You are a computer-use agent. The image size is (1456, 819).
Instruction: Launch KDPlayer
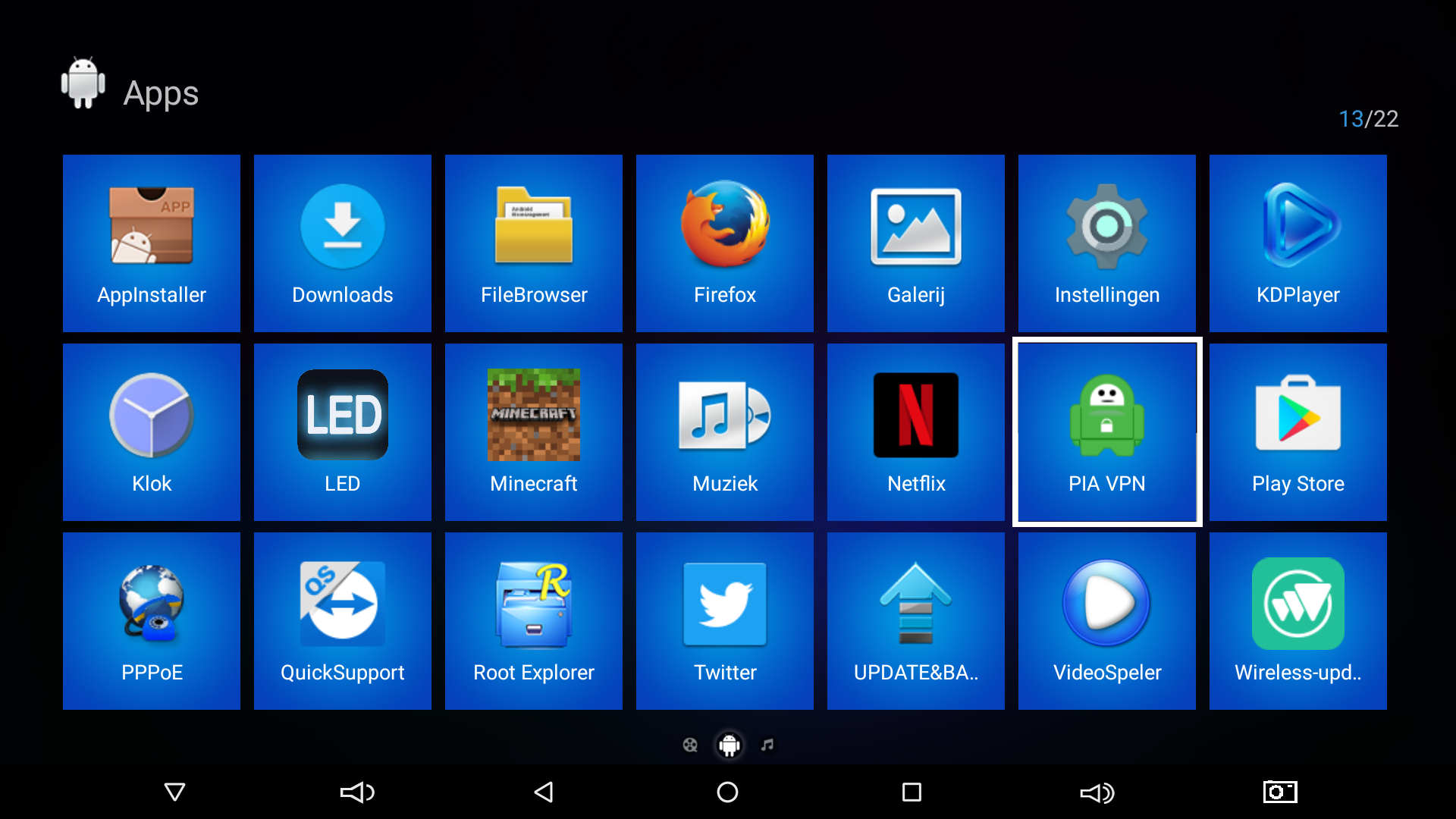tap(1298, 243)
